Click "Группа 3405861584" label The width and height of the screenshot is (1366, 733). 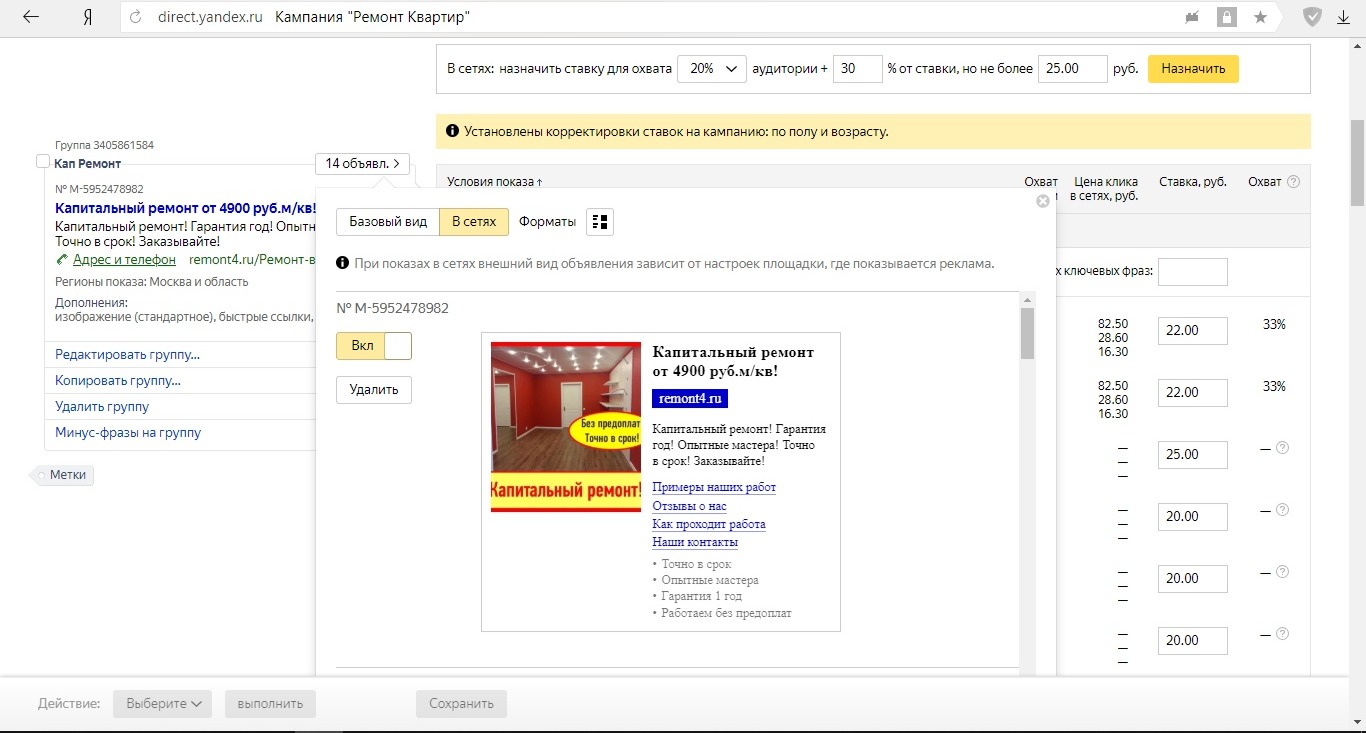105,145
